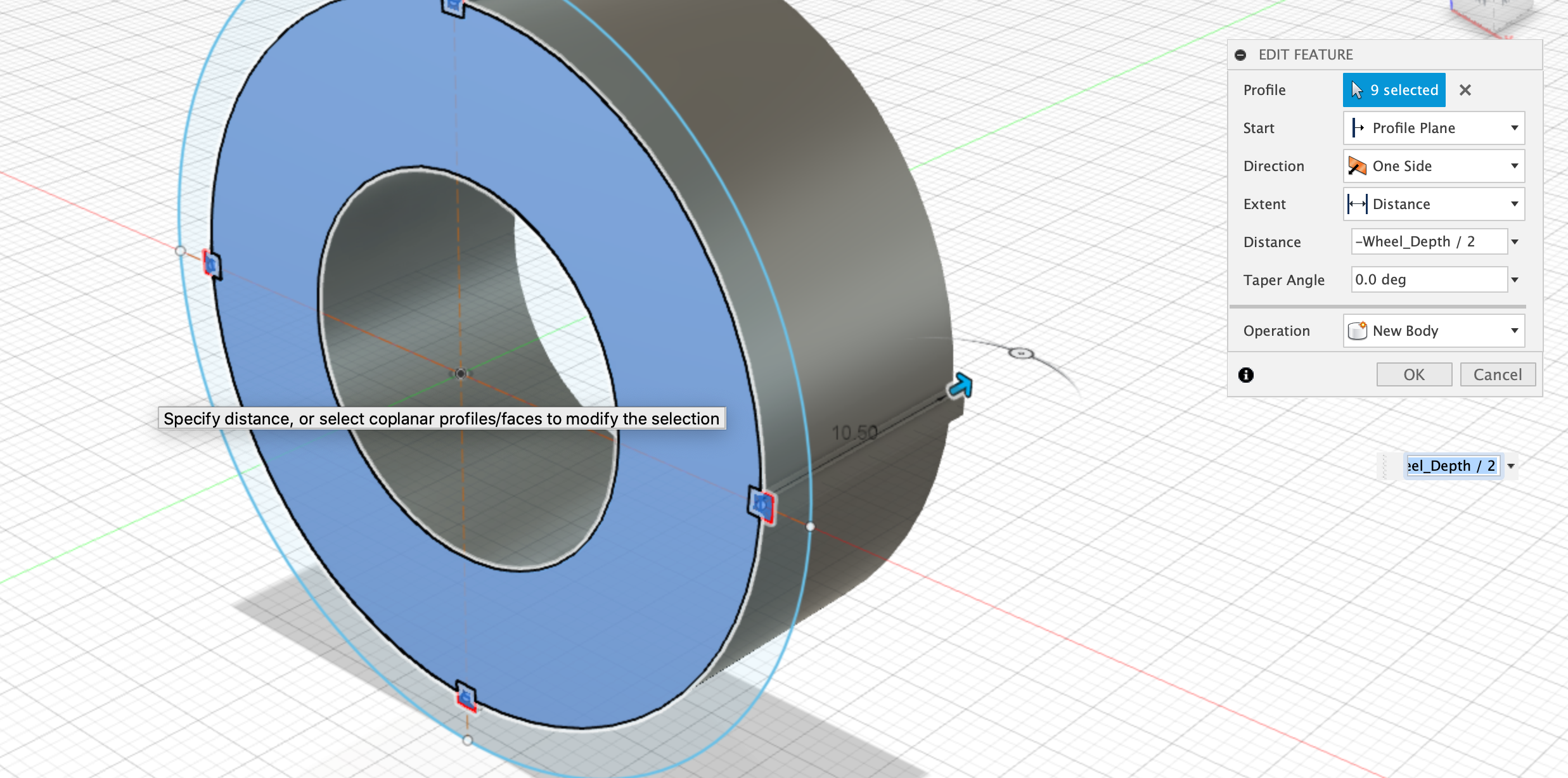This screenshot has width=1568, height=778.
Task: Open the Operation 'New Body' dropdown
Action: (1434, 331)
